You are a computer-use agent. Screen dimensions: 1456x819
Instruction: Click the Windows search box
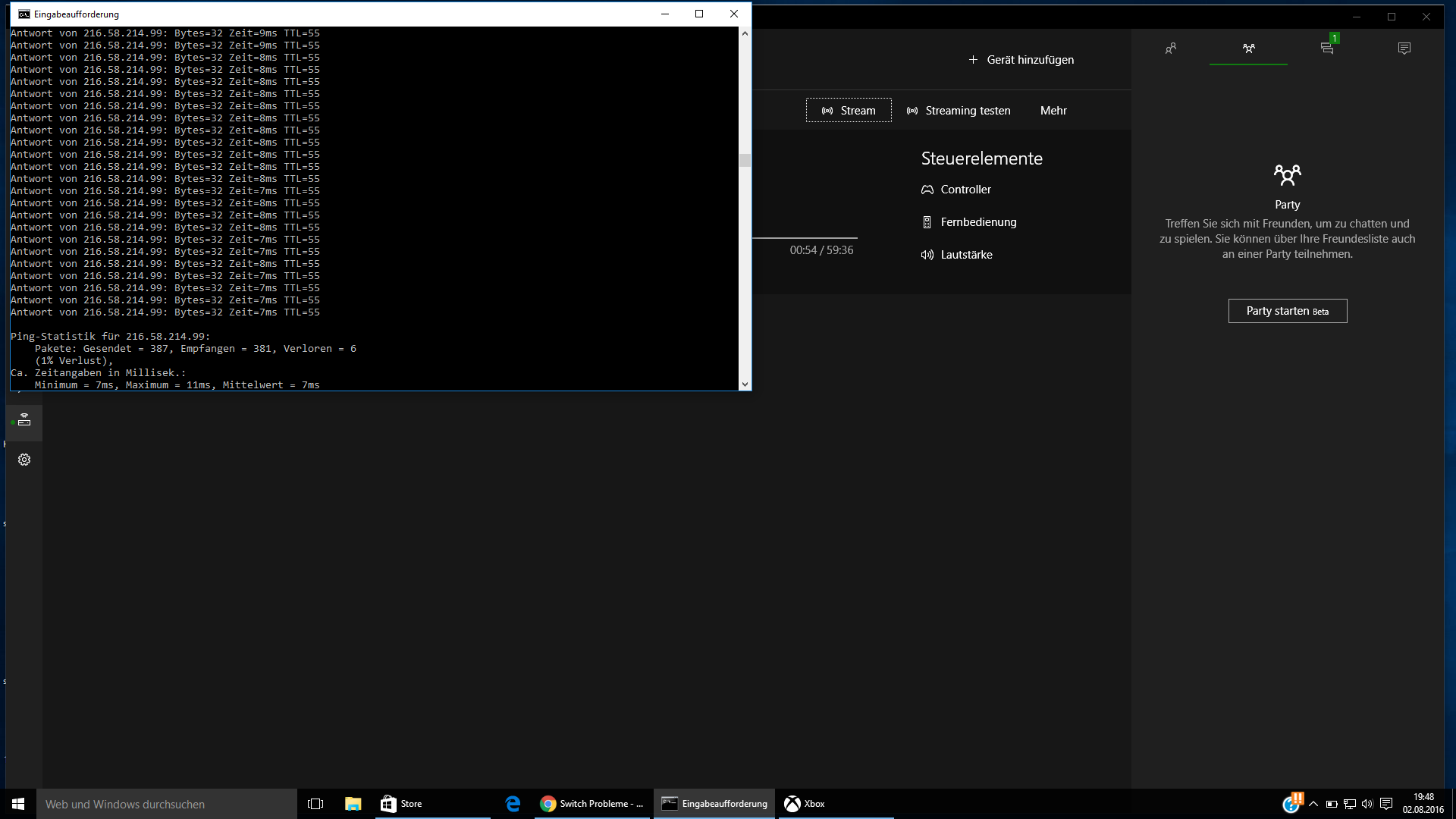(x=167, y=804)
